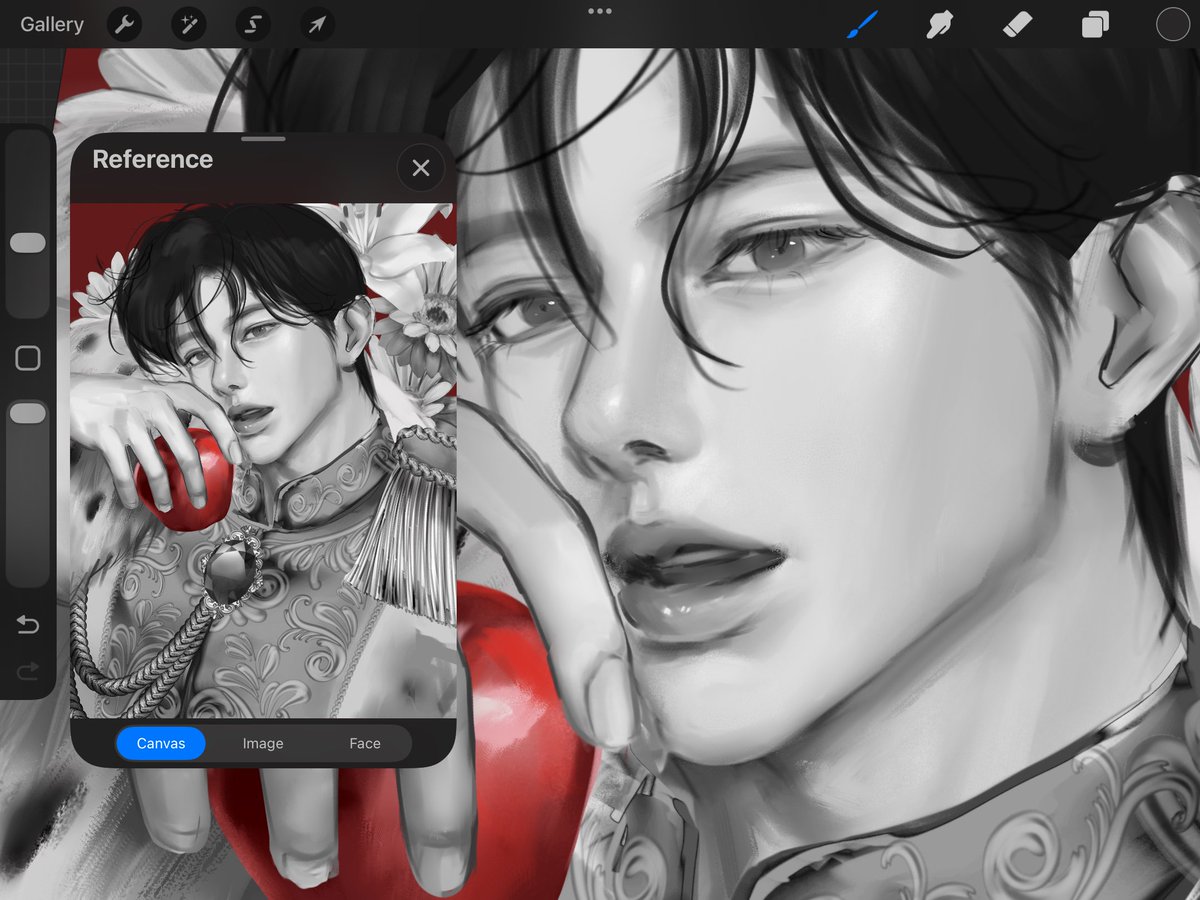Tap the sidebar modify square button
Screen dimensions: 1200x900
click(28, 357)
